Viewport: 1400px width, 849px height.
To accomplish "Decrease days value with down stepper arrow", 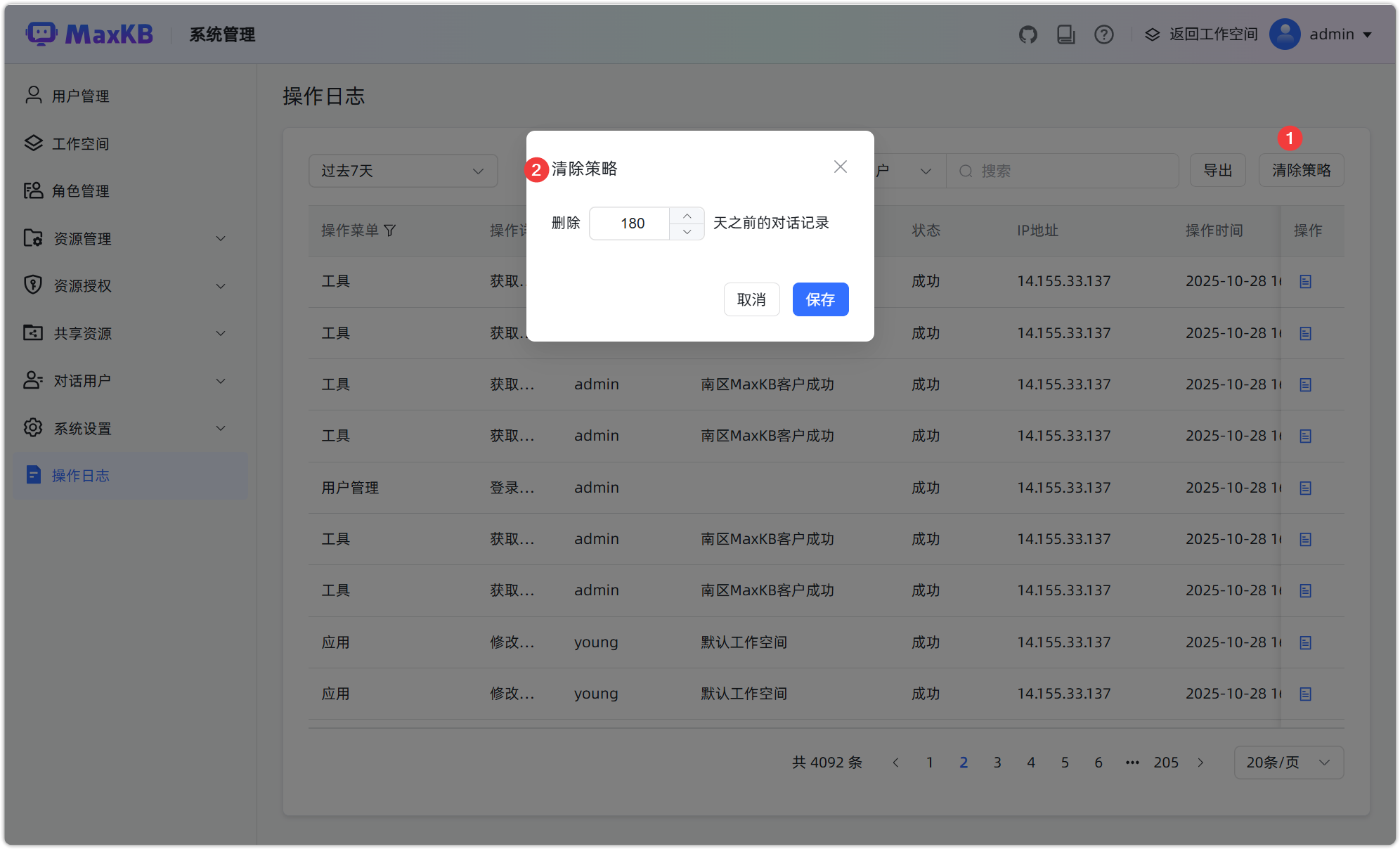I will point(687,231).
